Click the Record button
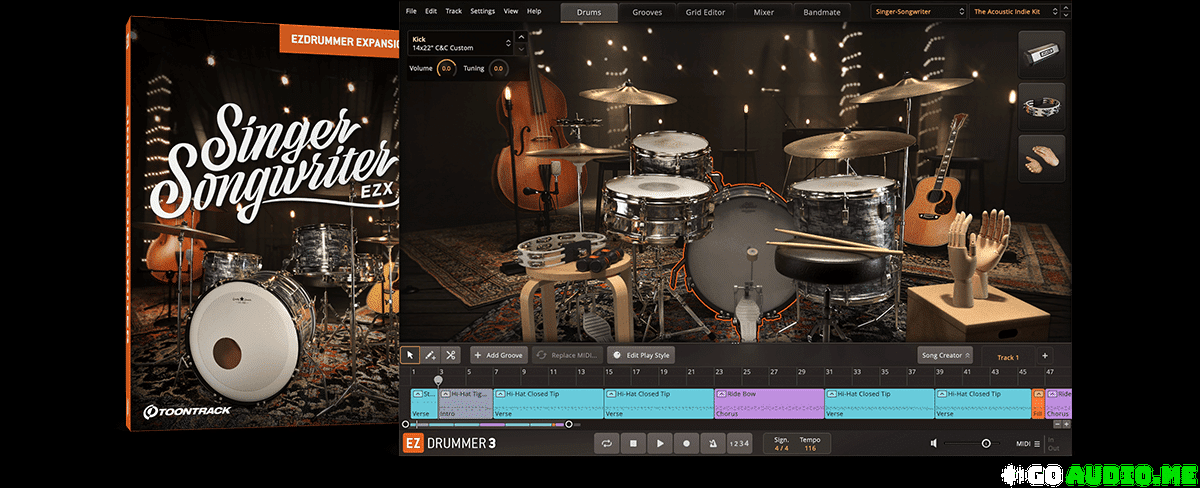Image resolution: width=1200 pixels, height=488 pixels. [685, 443]
